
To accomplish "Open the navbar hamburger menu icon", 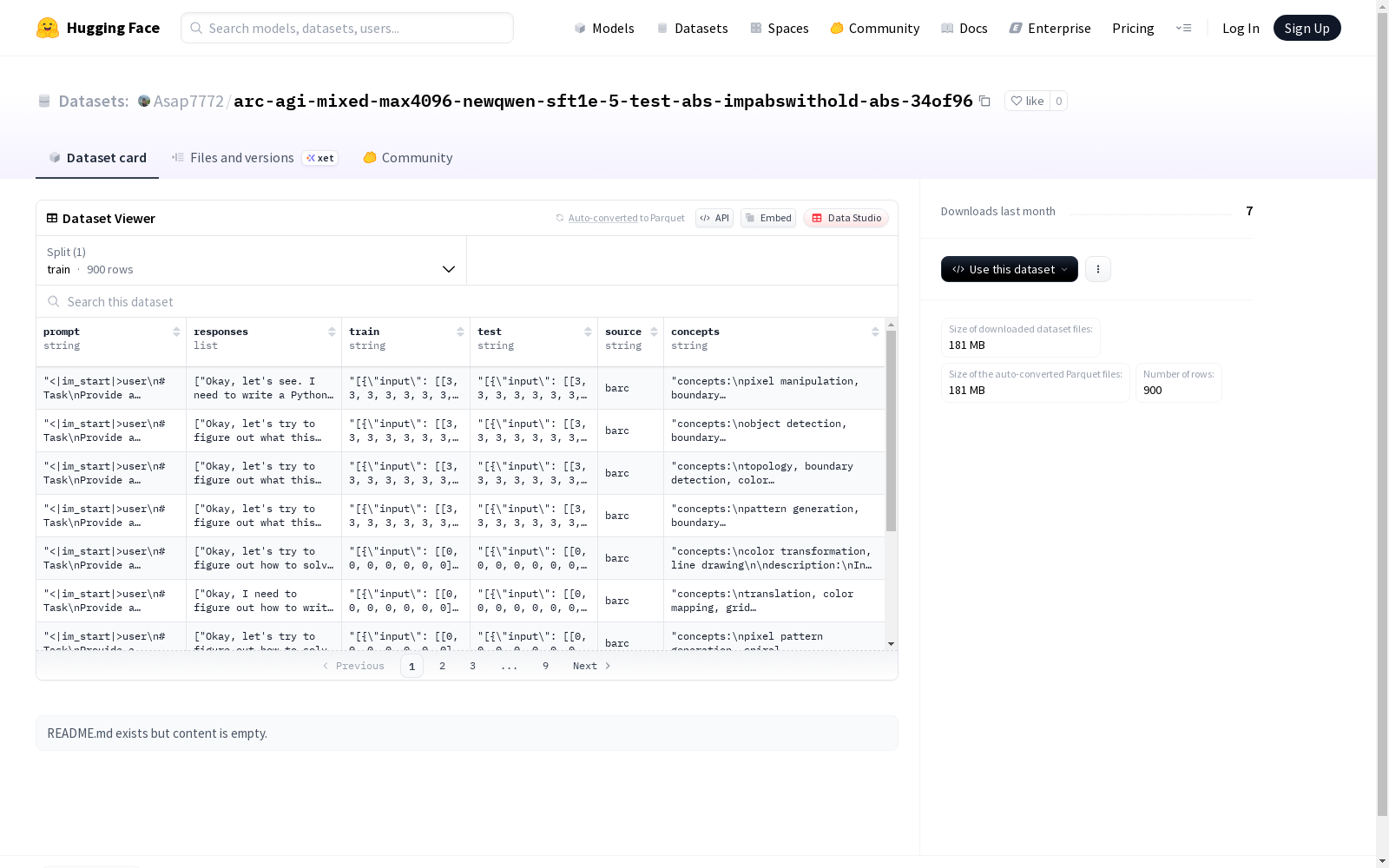I will click(1183, 28).
